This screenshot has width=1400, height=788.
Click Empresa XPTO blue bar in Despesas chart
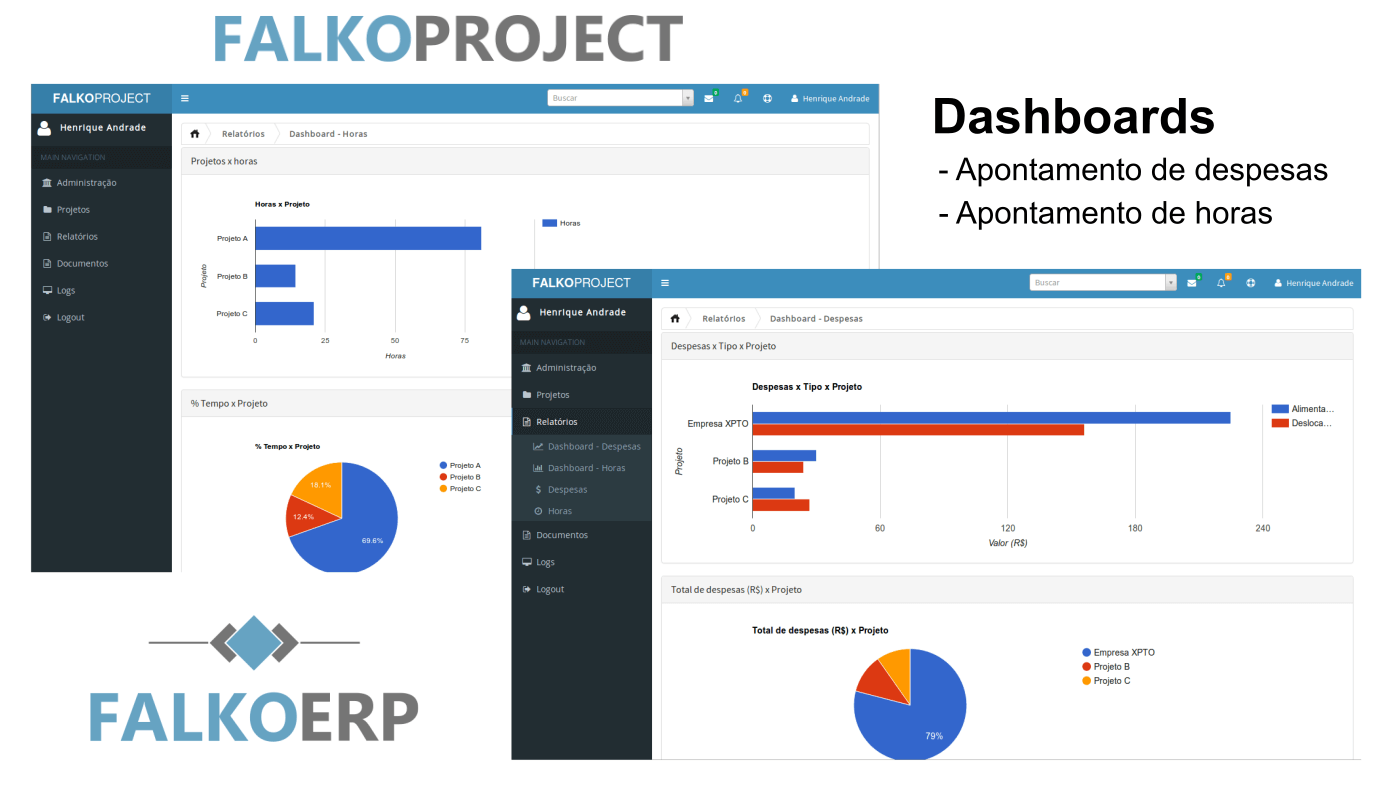point(991,418)
